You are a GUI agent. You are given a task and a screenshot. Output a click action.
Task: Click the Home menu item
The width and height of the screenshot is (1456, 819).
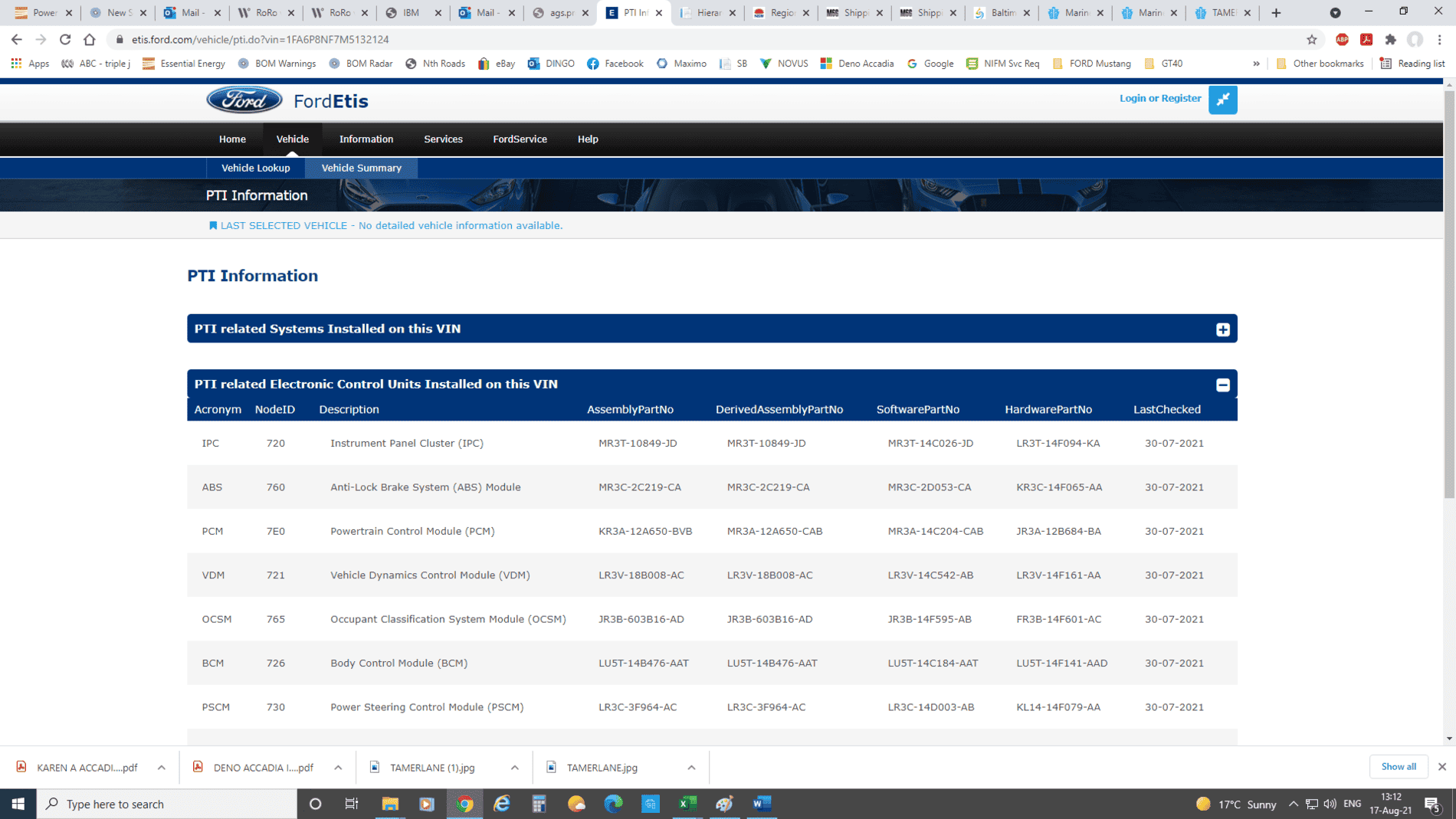(x=232, y=139)
